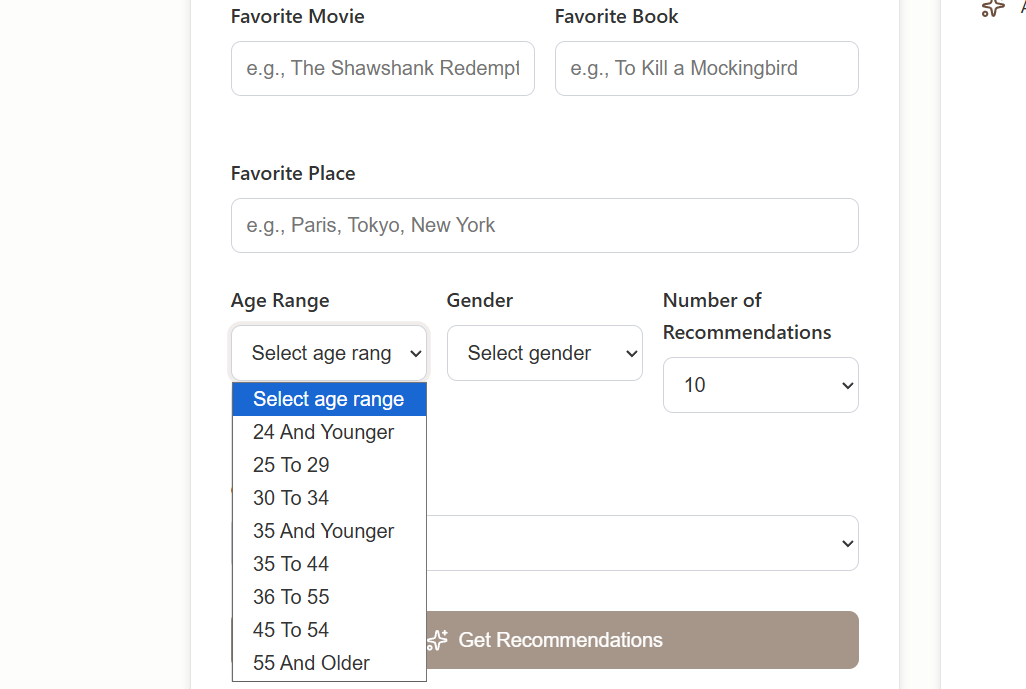Open Number of Recommendations dropdown

click(x=760, y=385)
